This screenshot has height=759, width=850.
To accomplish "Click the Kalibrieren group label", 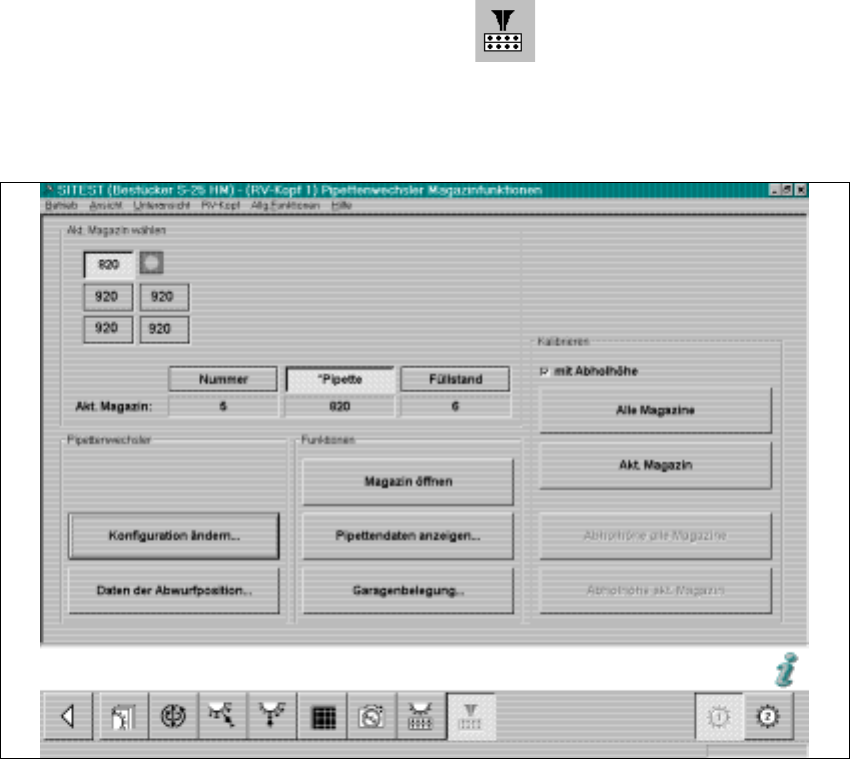I will [x=563, y=342].
